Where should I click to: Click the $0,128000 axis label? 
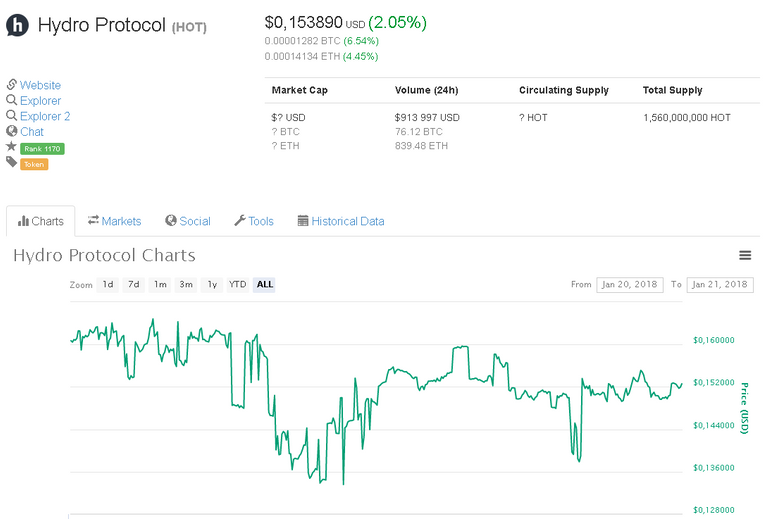714,510
